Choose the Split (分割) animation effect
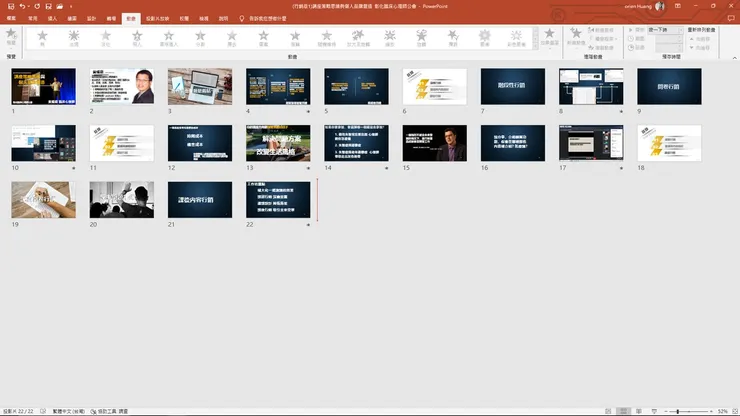Screen dimensions: 740x416 coord(200,38)
